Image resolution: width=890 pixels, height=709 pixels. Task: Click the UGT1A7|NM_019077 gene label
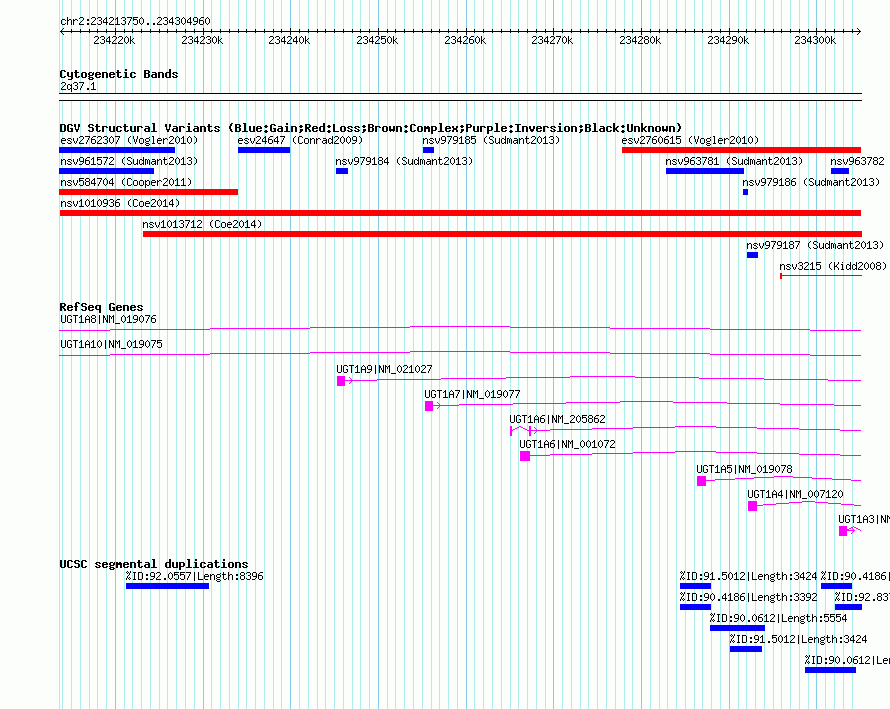(472, 394)
